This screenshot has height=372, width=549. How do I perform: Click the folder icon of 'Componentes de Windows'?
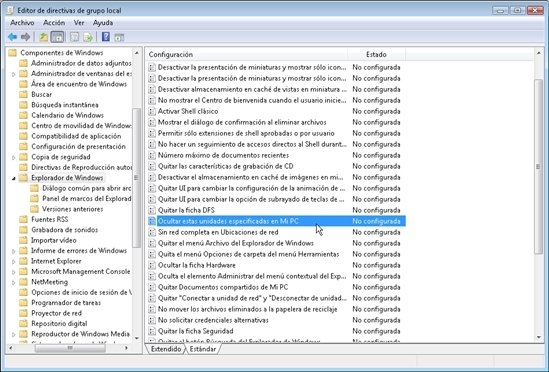pyautogui.click(x=13, y=53)
